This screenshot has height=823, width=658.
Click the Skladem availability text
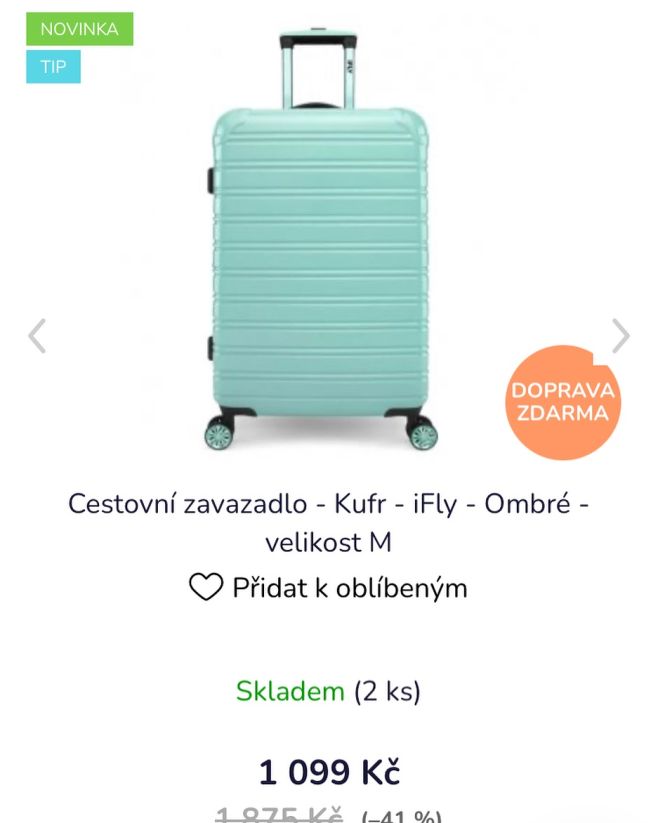288,690
